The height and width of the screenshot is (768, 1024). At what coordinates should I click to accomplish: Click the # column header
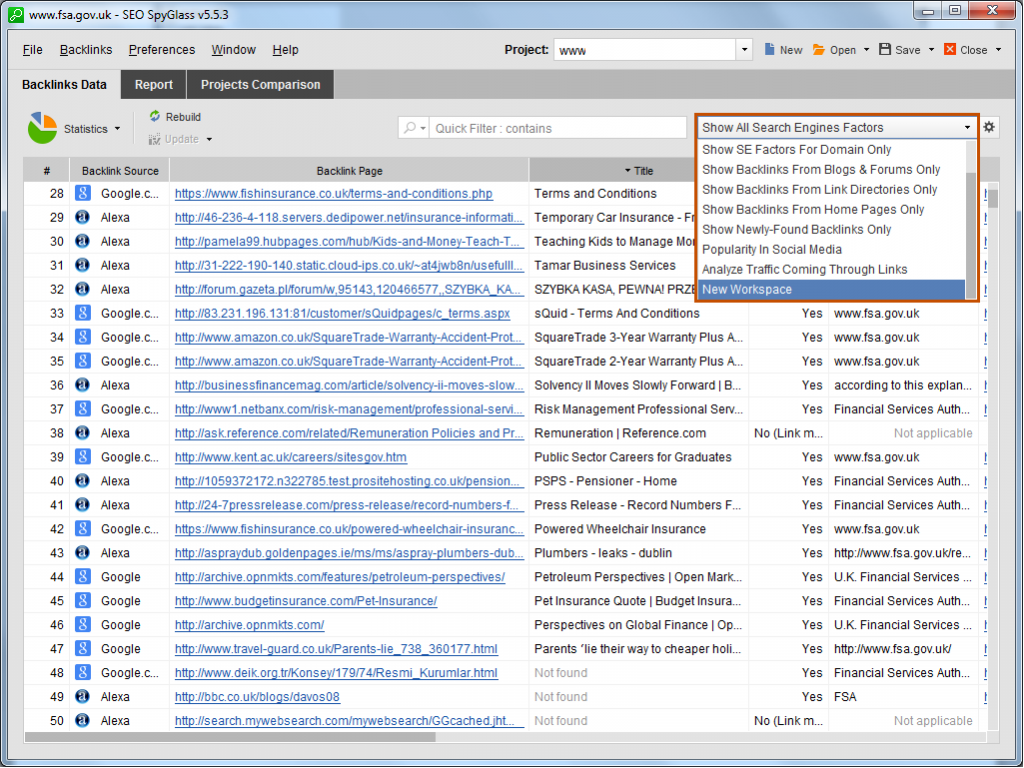click(46, 171)
